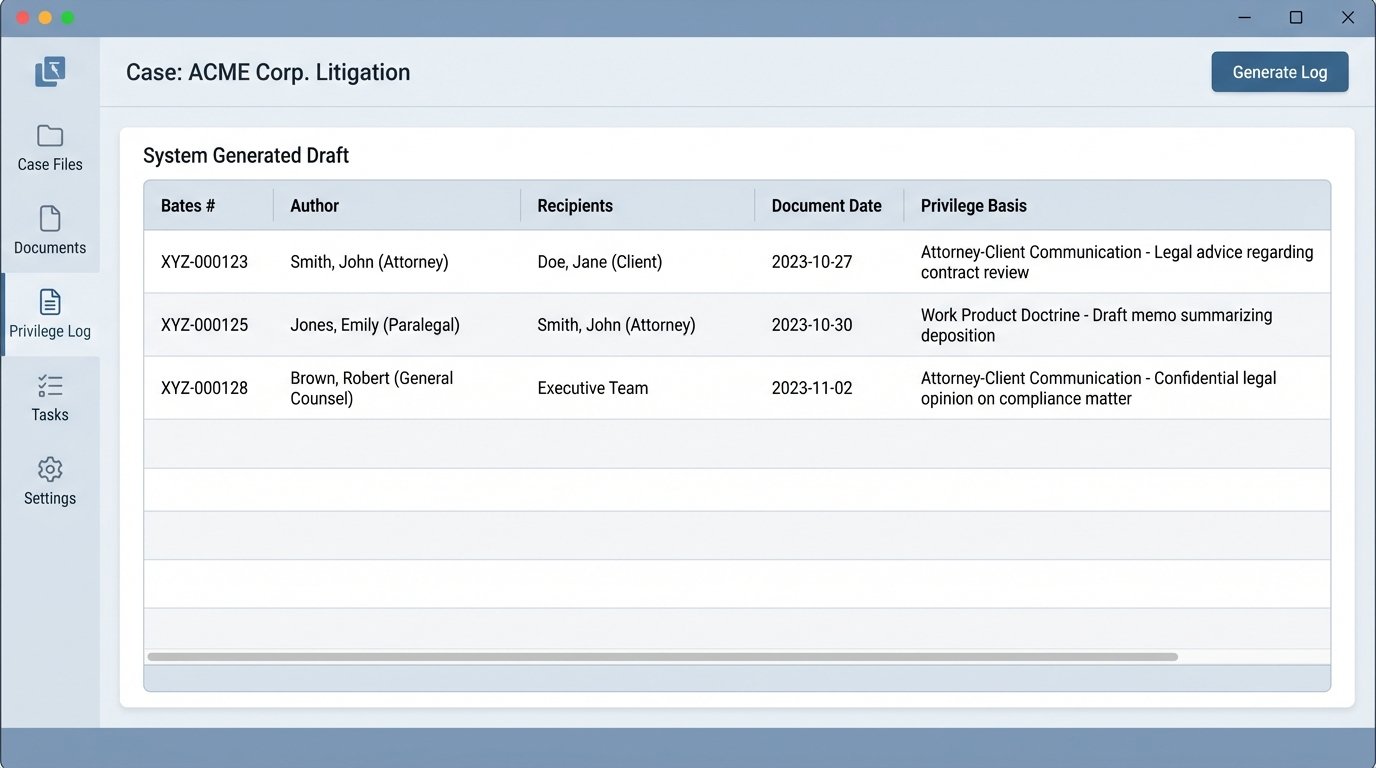Click the Generate Log button
Image resolution: width=1376 pixels, height=768 pixels.
point(1280,71)
